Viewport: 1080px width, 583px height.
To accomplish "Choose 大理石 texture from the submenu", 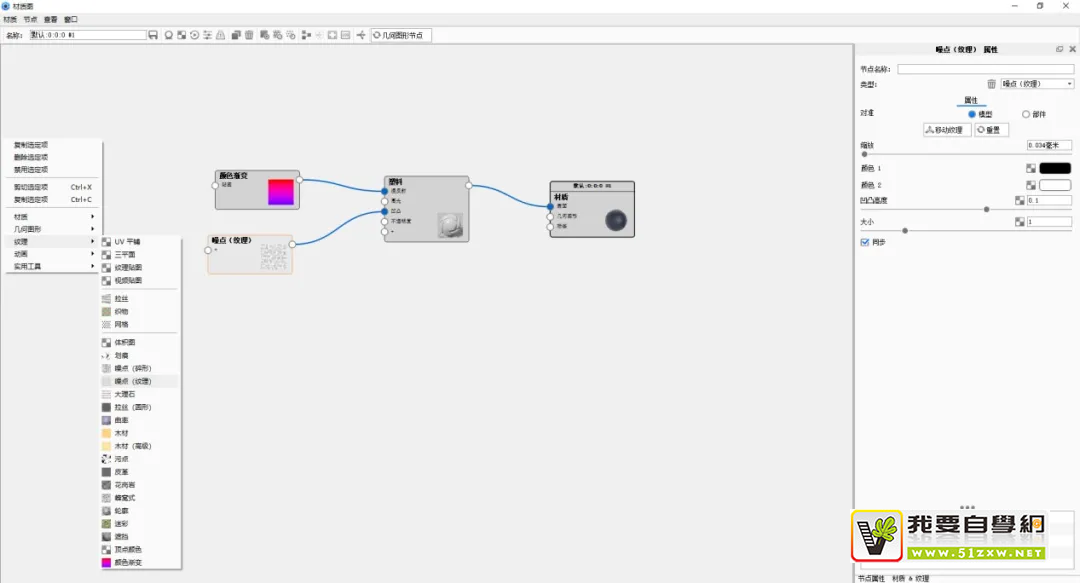I will click(x=125, y=394).
